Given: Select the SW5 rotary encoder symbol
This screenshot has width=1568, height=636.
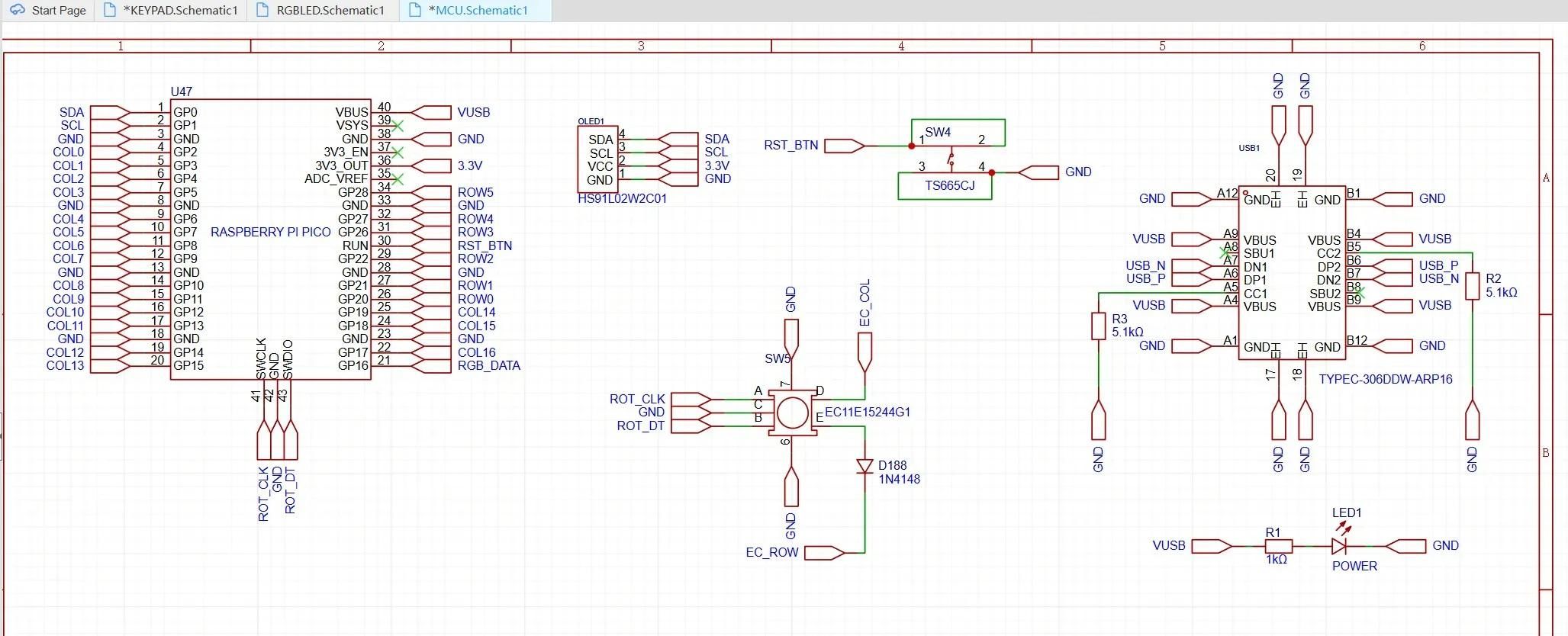Looking at the screenshot, I should (x=792, y=413).
